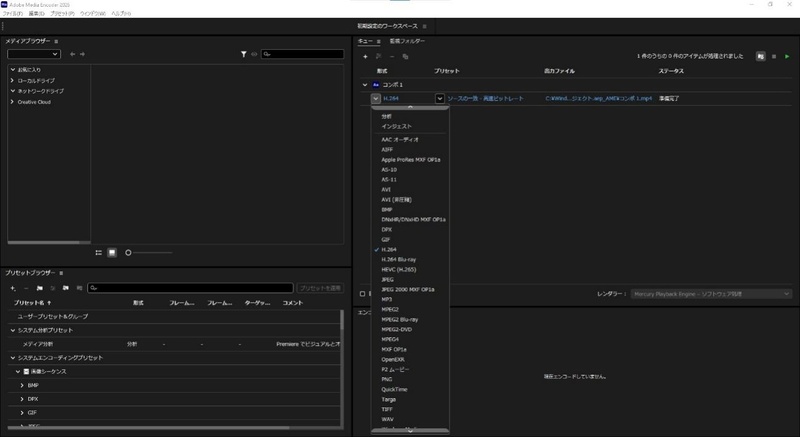Click the H.264 format link in the queue
The image size is (800, 437).
click(391, 98)
